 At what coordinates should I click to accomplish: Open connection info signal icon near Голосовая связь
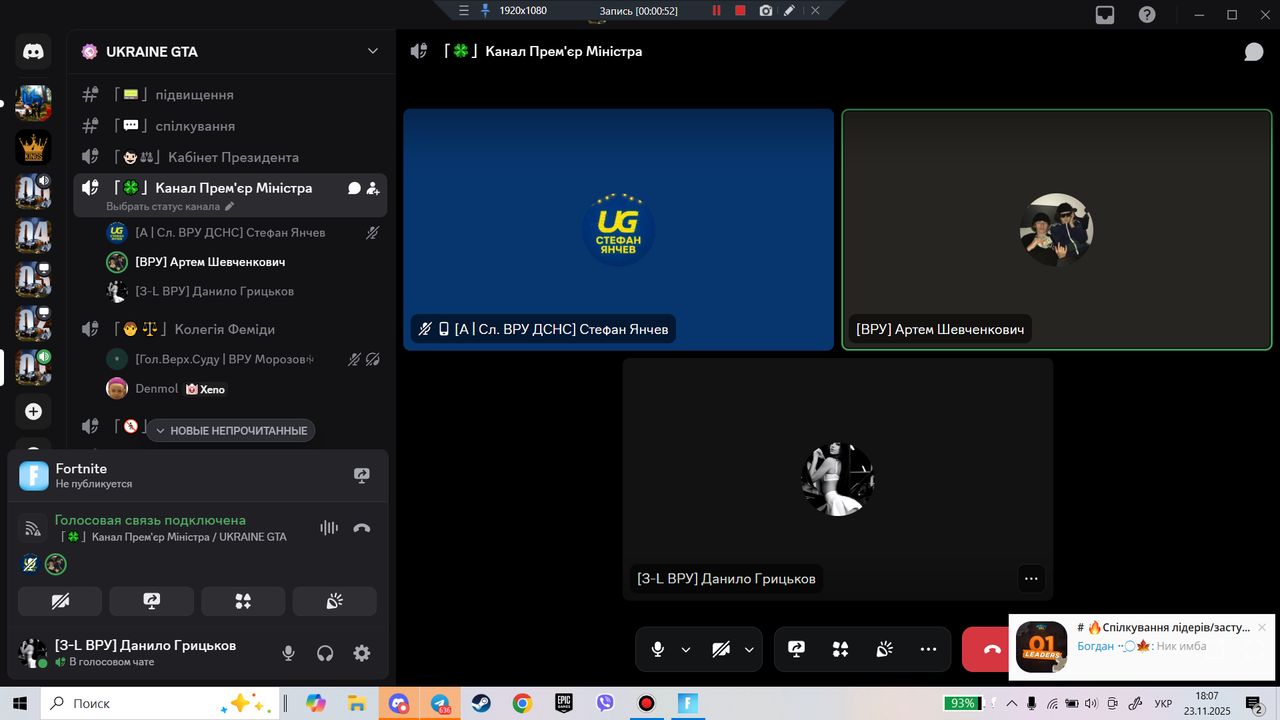[x=32, y=527]
